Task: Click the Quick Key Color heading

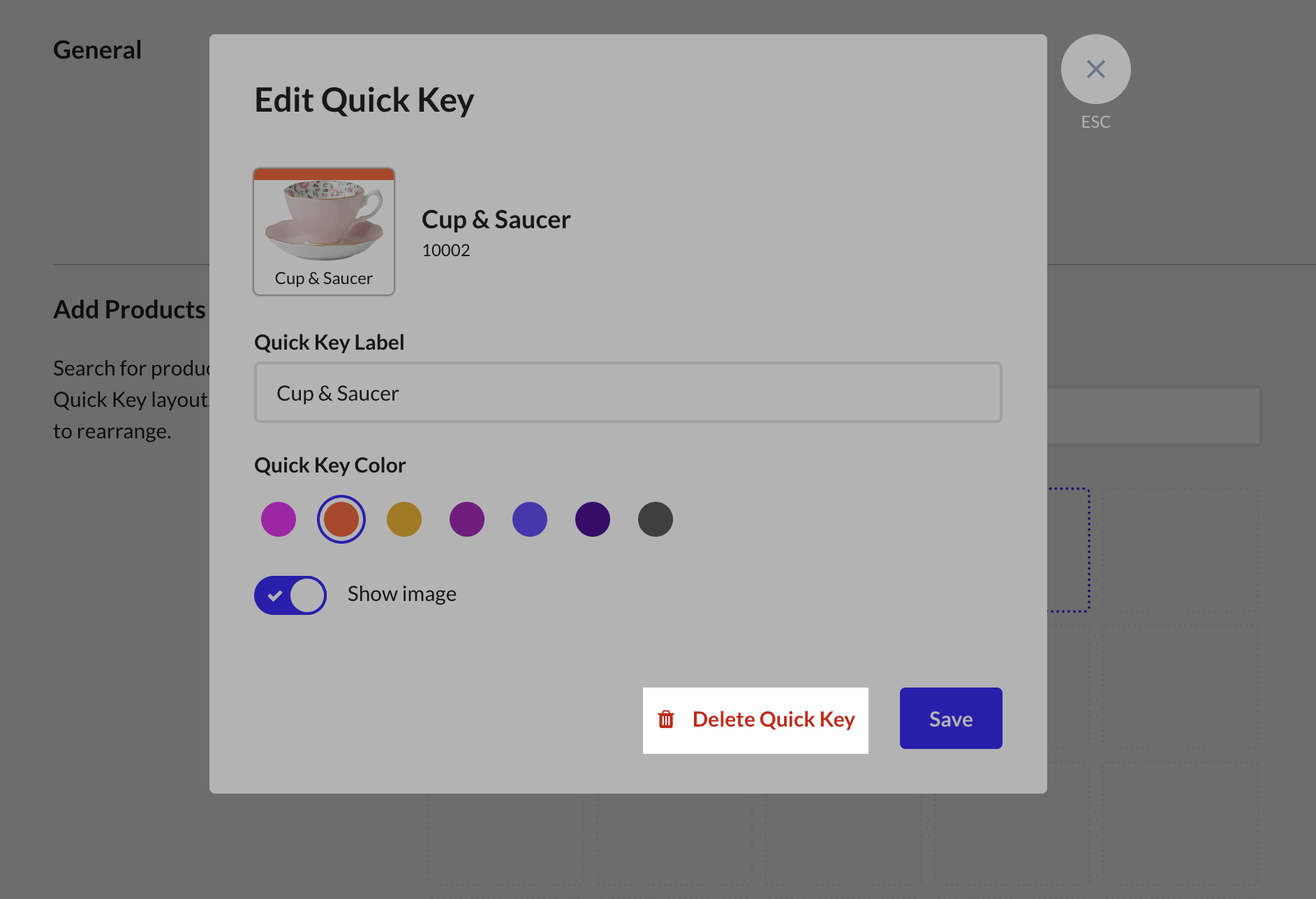Action: coord(330,466)
